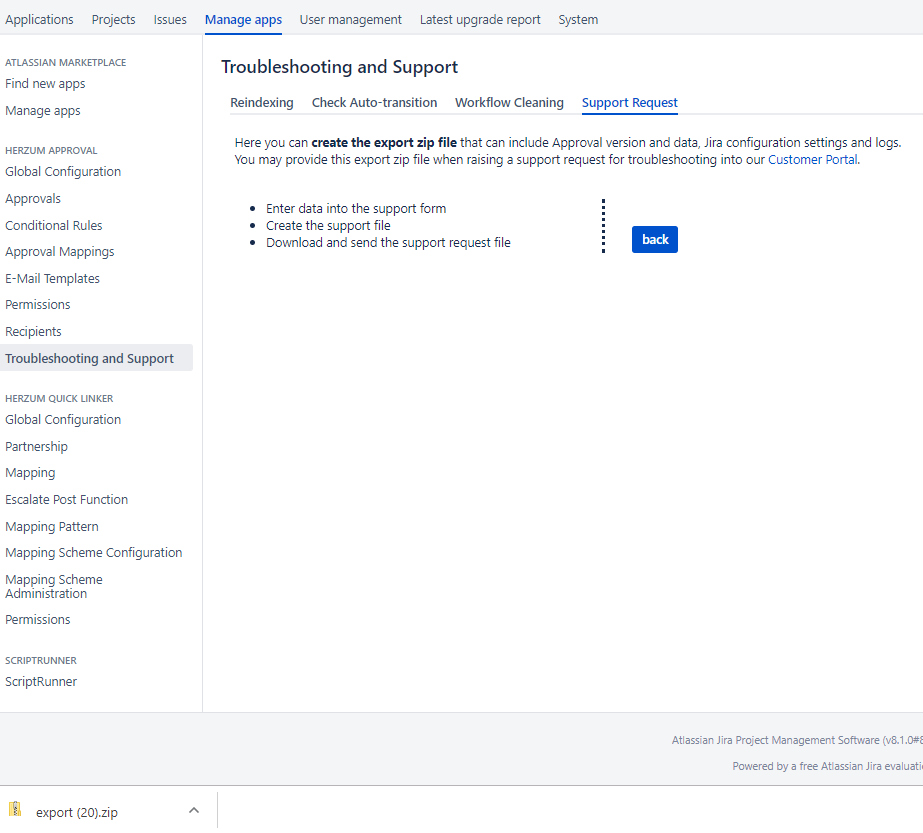
Task: Open Approval Mappings in Herzum Approval section
Action: [59, 252]
